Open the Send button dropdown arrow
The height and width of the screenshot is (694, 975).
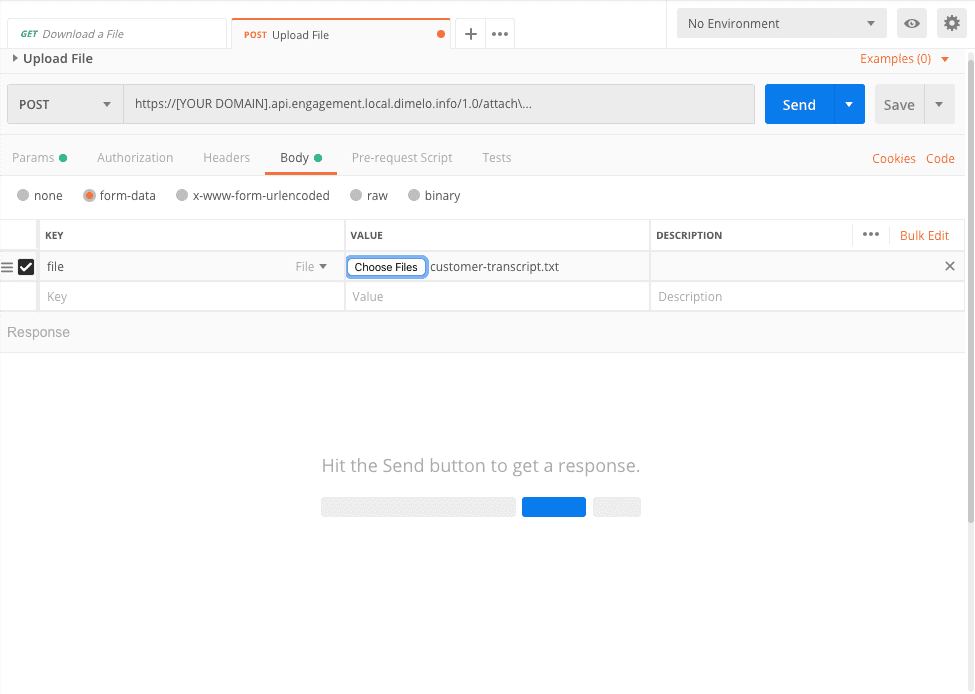(x=849, y=105)
